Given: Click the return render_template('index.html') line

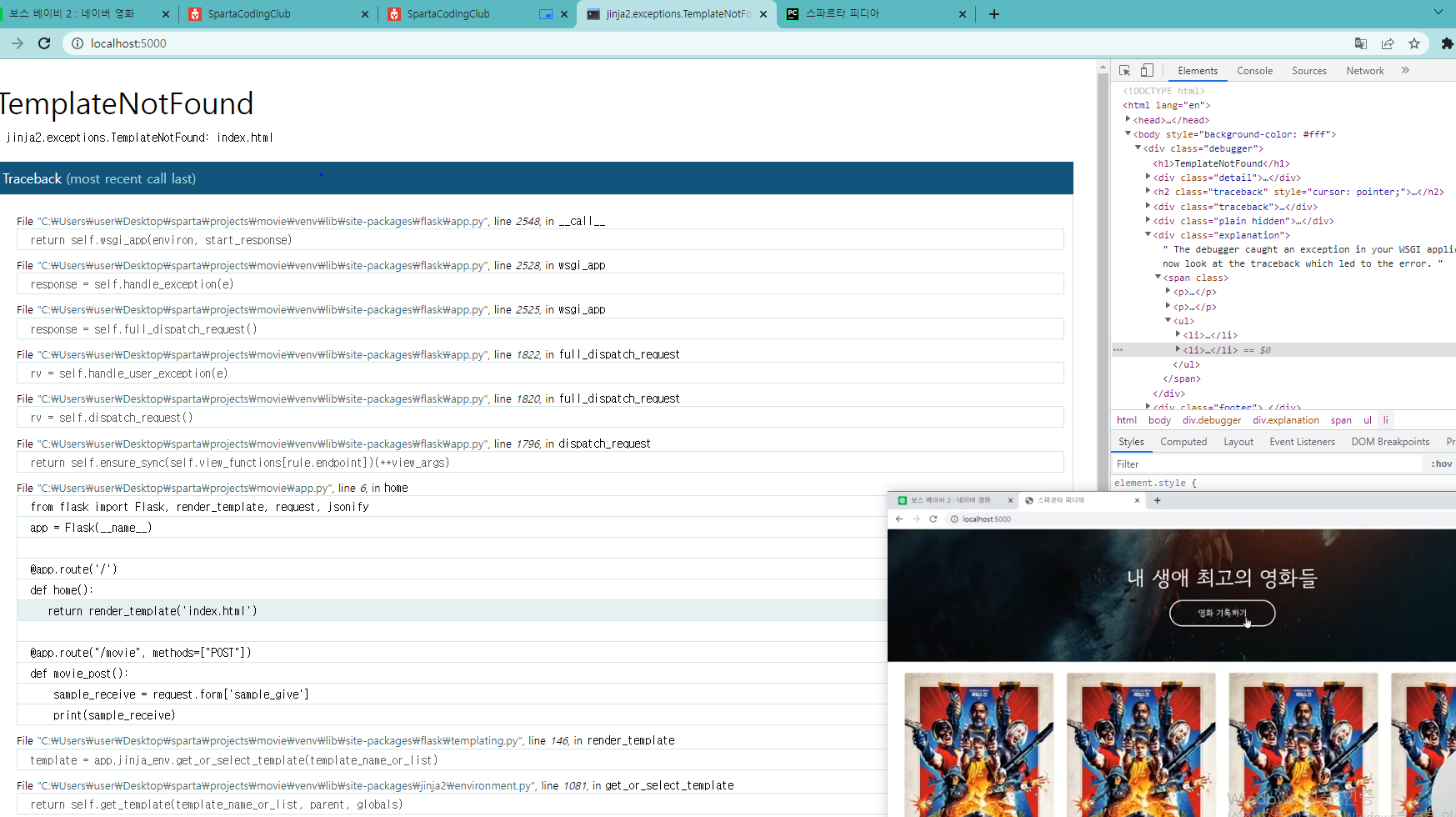Looking at the screenshot, I should (452, 611).
